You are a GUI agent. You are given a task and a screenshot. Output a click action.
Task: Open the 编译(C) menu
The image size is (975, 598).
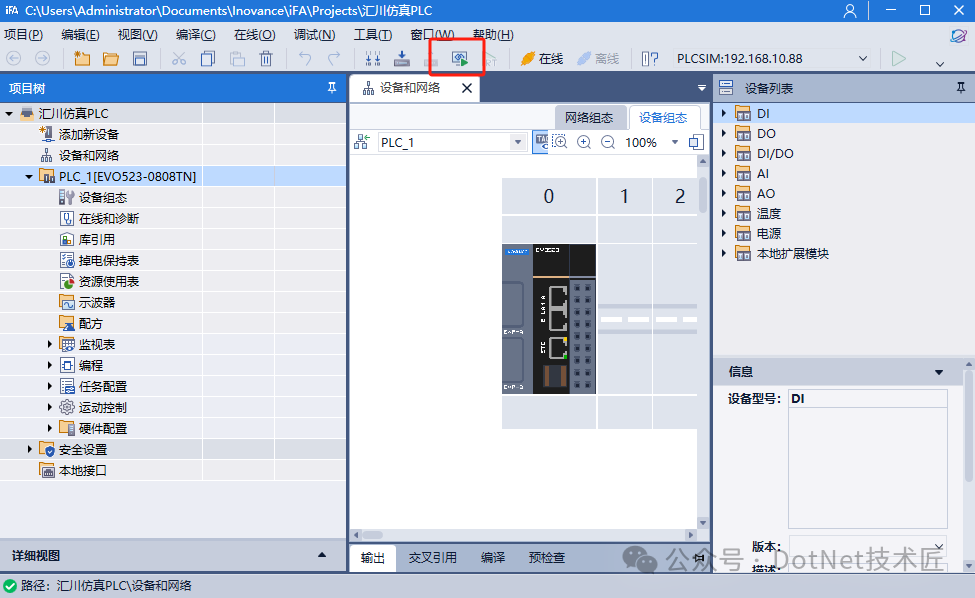pyautogui.click(x=195, y=35)
